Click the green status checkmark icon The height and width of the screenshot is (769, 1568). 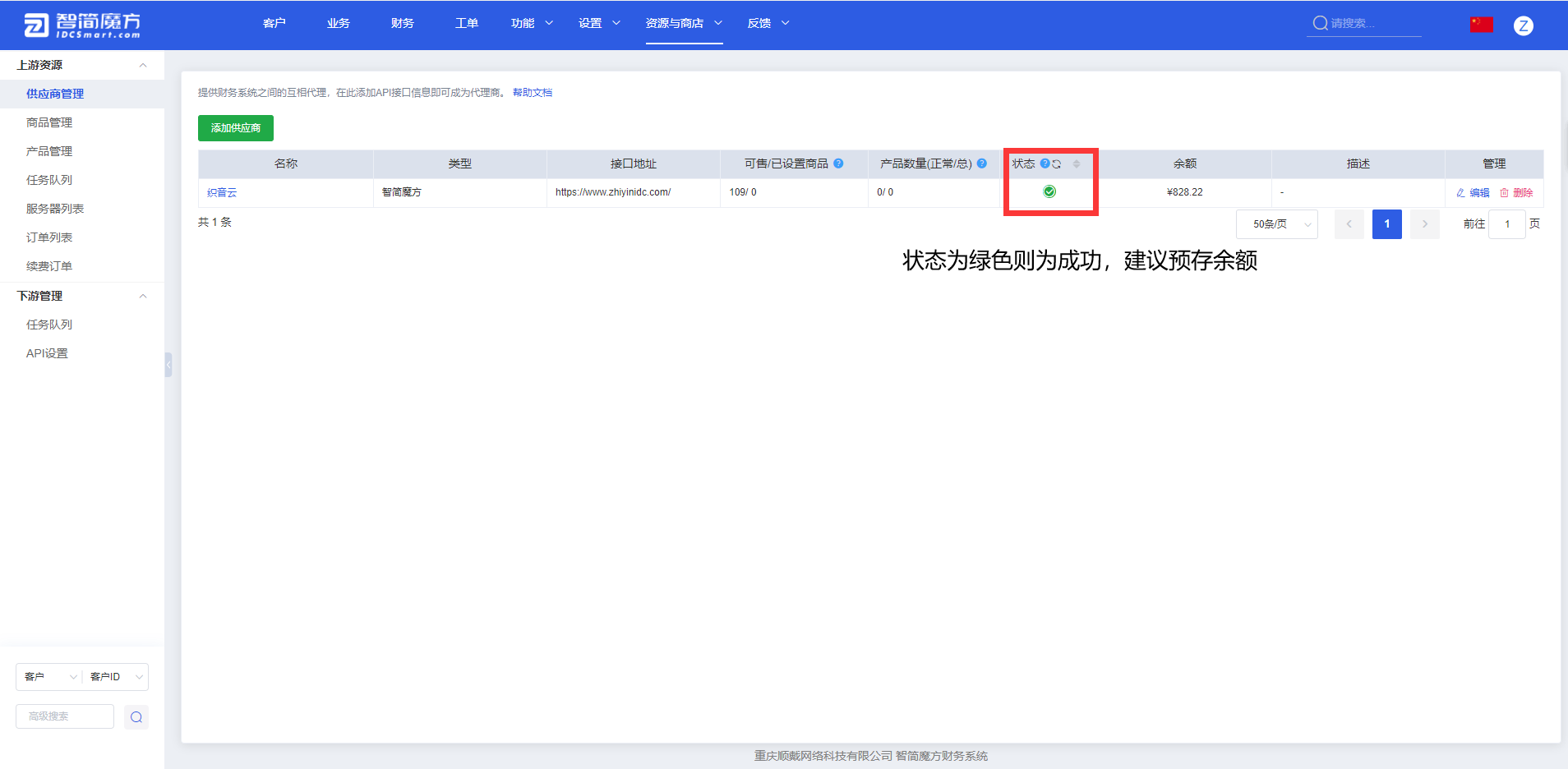point(1049,192)
